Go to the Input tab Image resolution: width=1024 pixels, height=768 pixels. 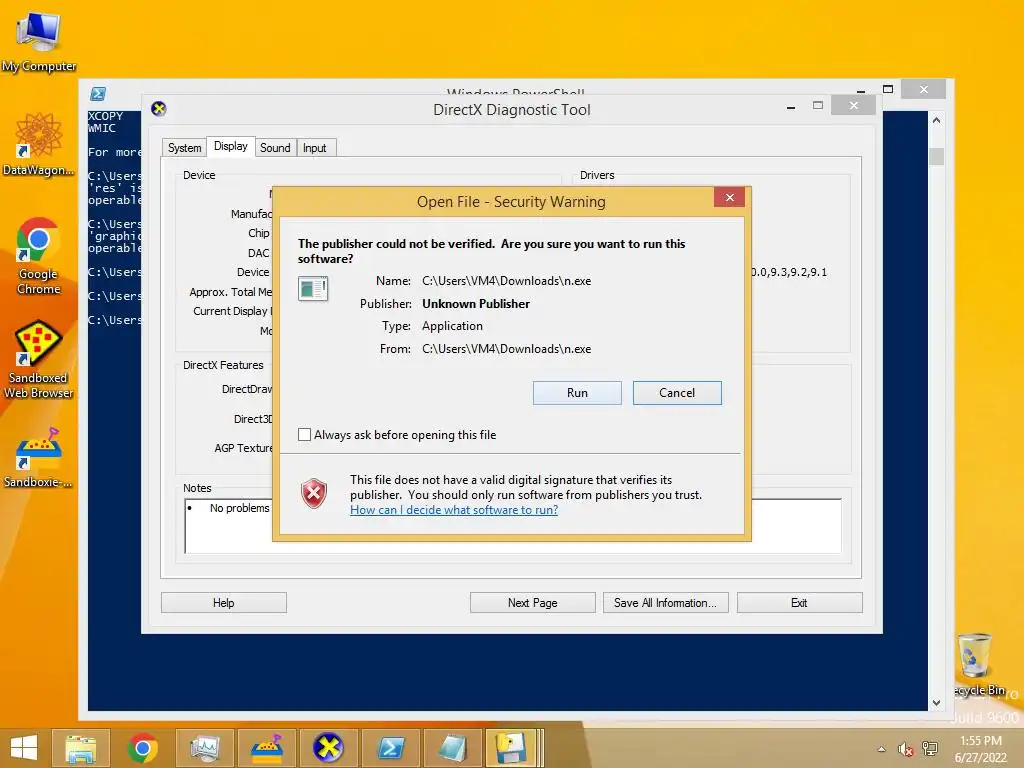314,148
